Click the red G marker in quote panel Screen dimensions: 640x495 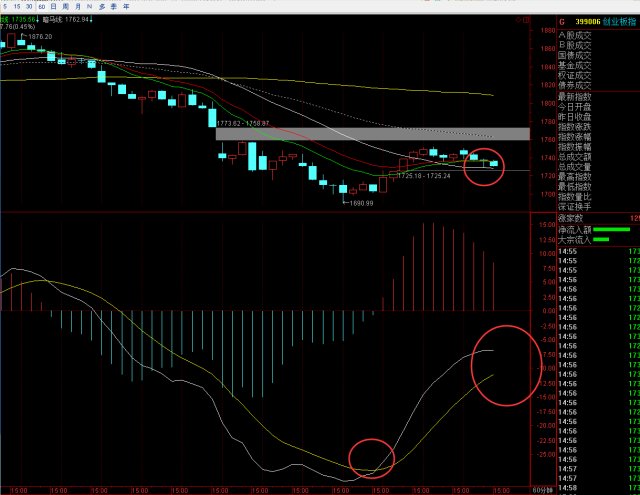pyautogui.click(x=562, y=19)
